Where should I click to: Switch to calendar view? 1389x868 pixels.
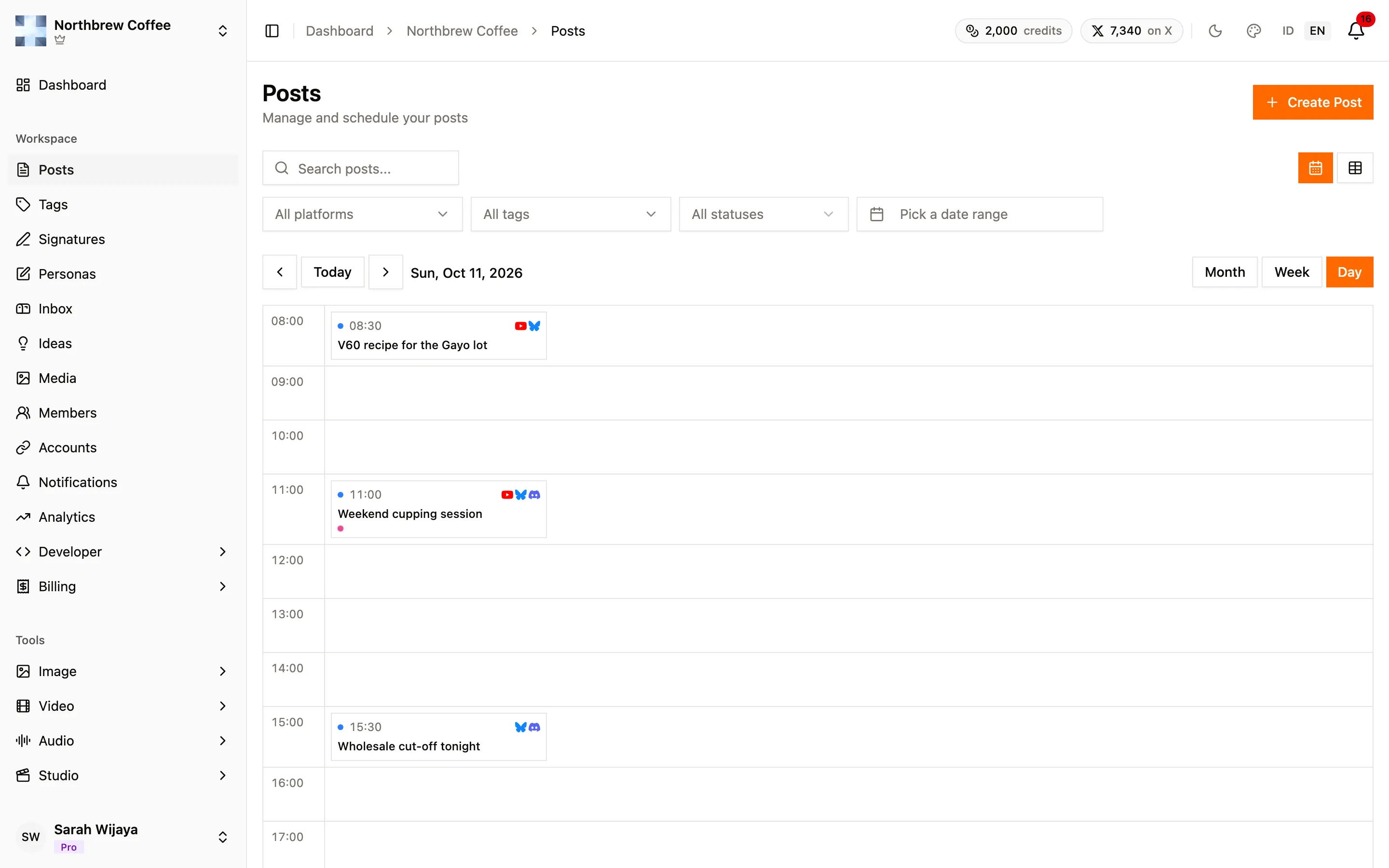click(x=1315, y=168)
